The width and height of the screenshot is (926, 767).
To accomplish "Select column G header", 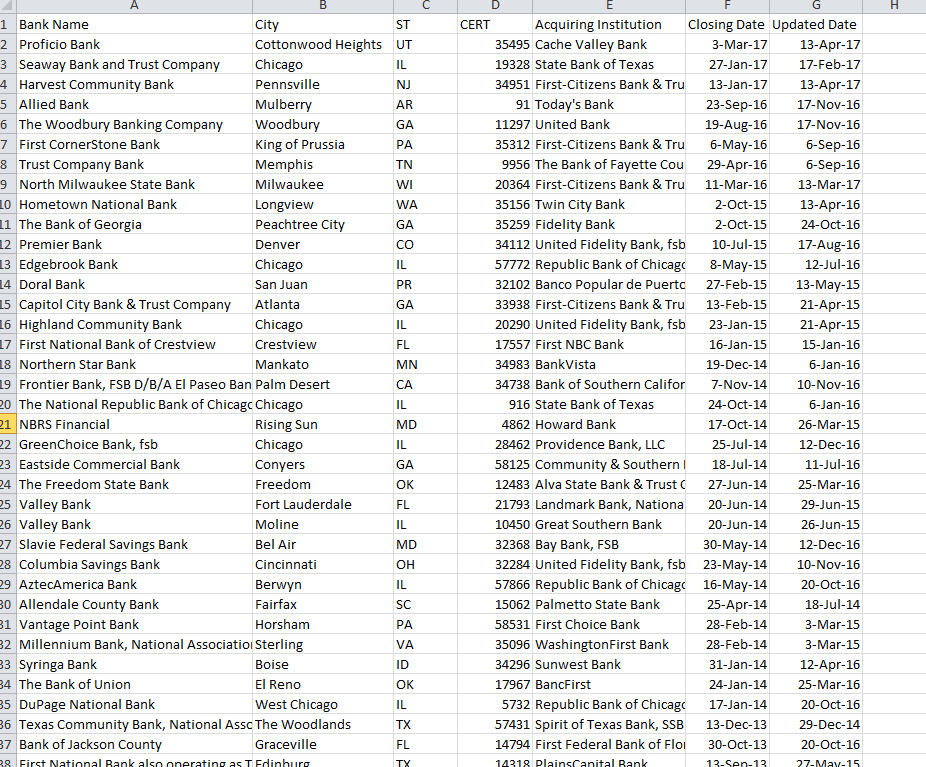I will click(816, 6).
